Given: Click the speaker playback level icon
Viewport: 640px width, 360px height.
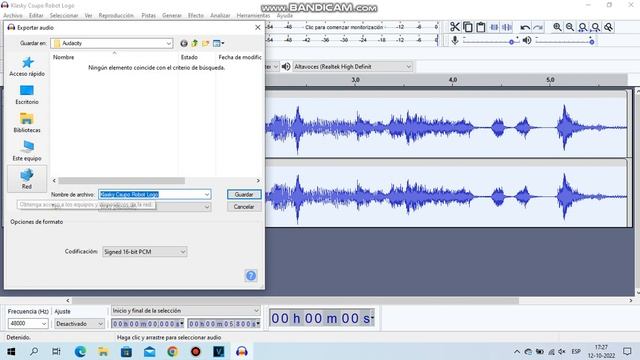Looking at the screenshot, I should click(527, 40).
